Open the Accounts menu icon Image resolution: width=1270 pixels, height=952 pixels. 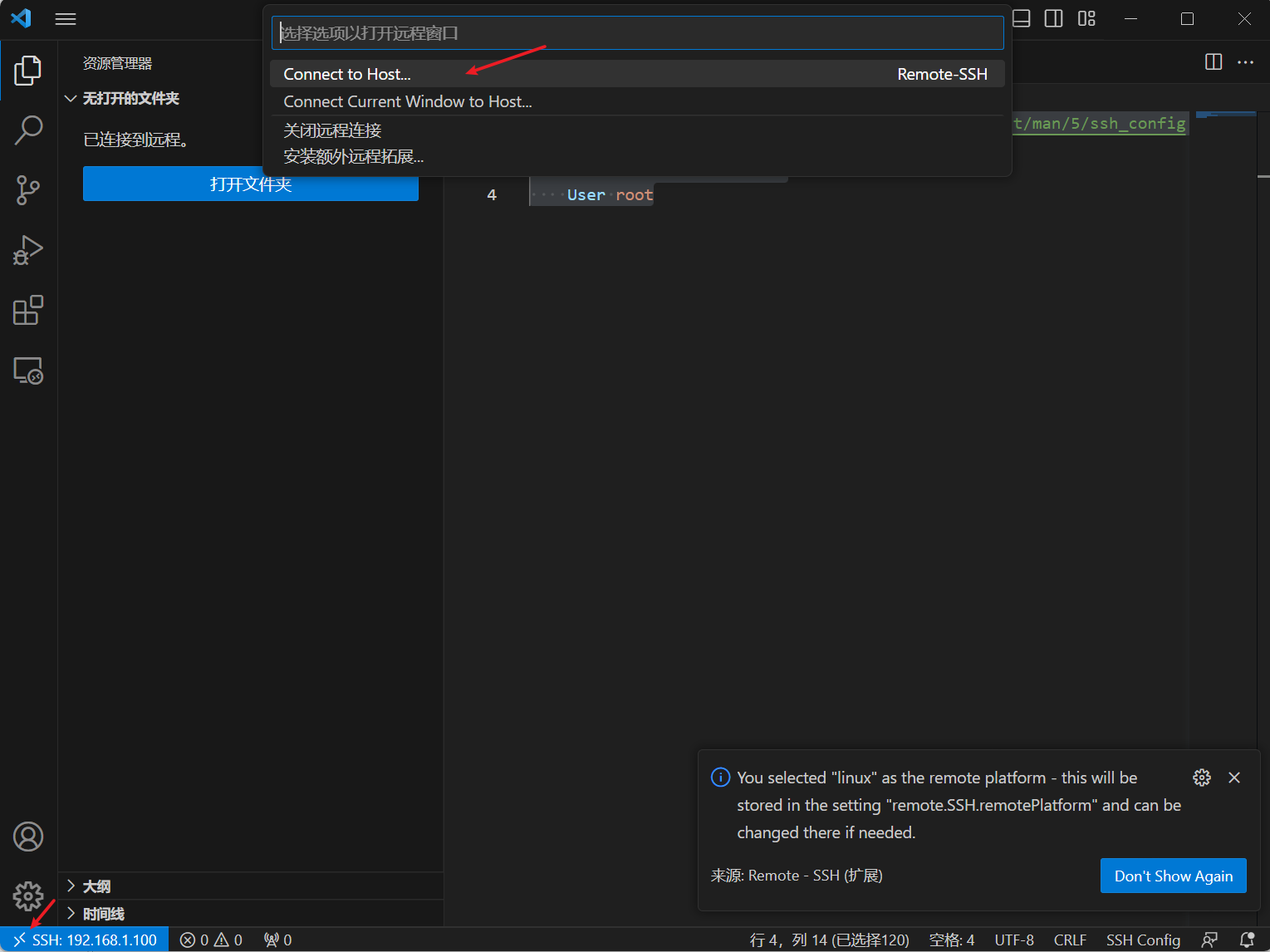28,837
